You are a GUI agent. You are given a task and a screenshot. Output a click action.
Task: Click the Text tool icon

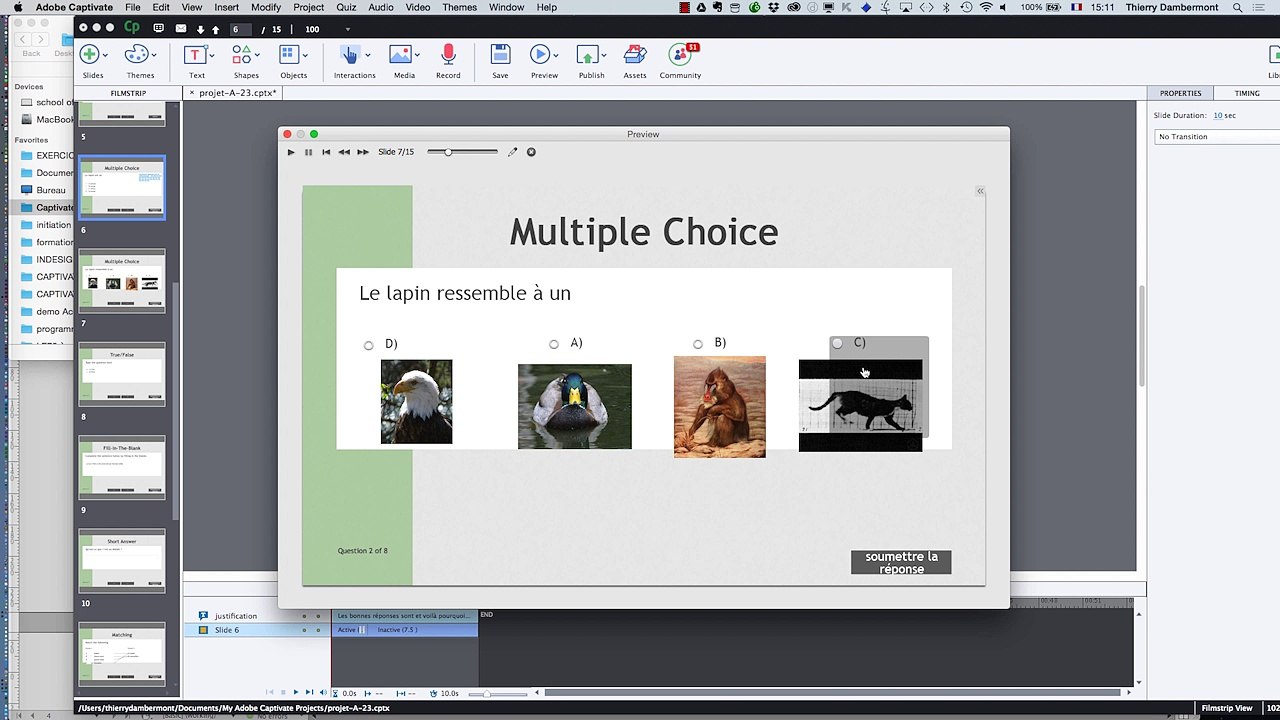[x=195, y=55]
